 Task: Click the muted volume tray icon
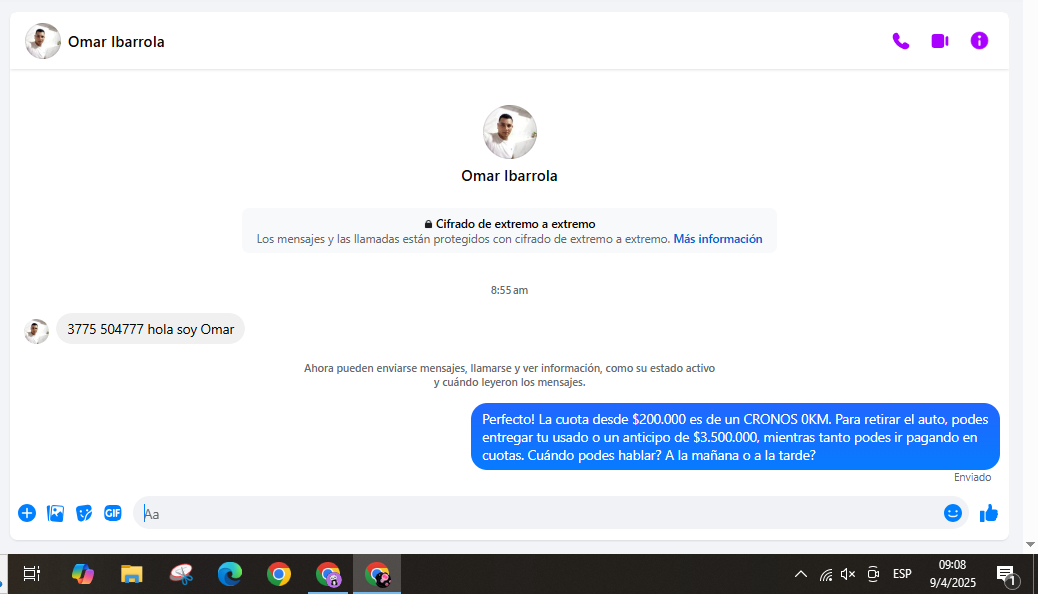(848, 574)
